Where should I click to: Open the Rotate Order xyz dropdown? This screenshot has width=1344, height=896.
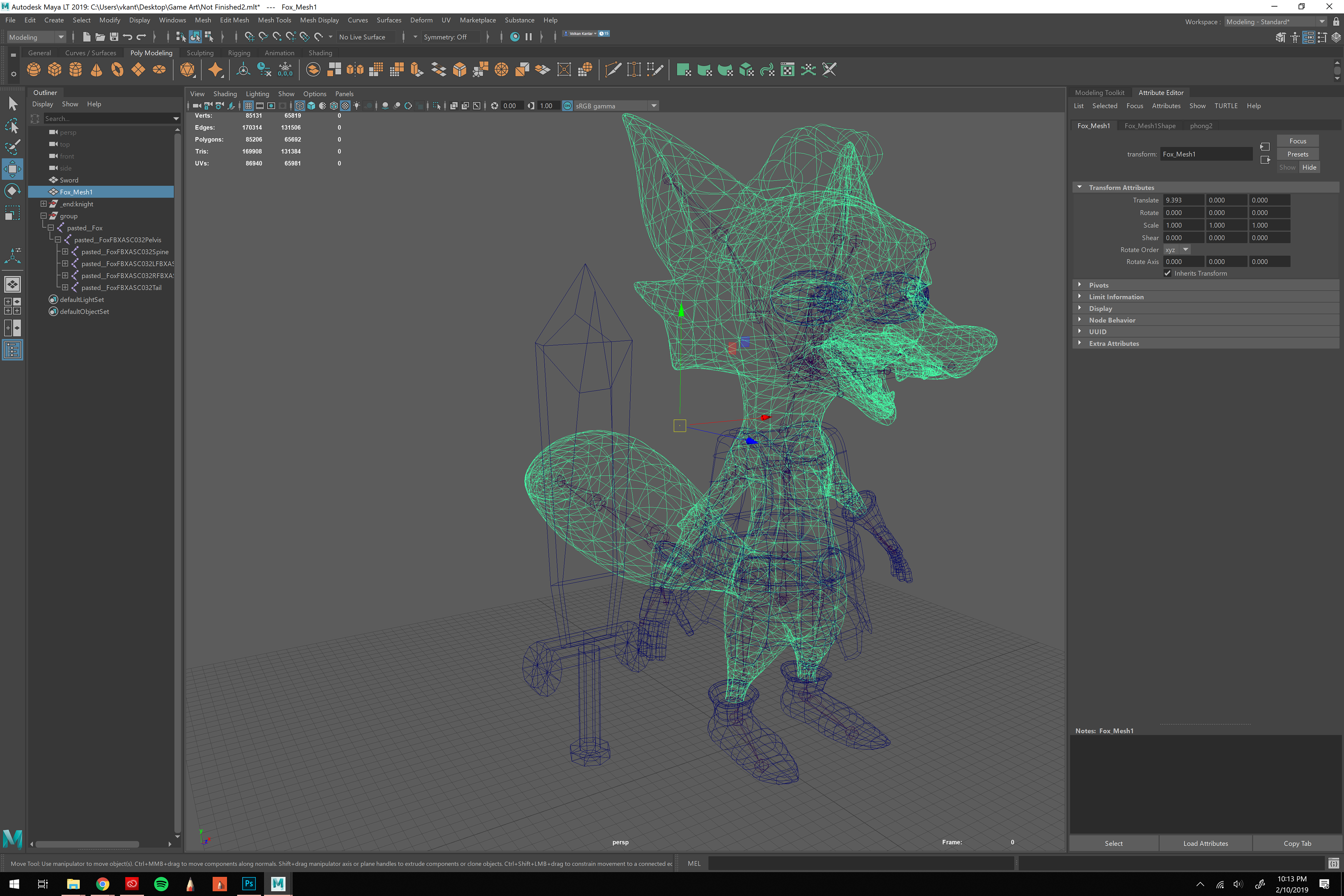point(1177,250)
